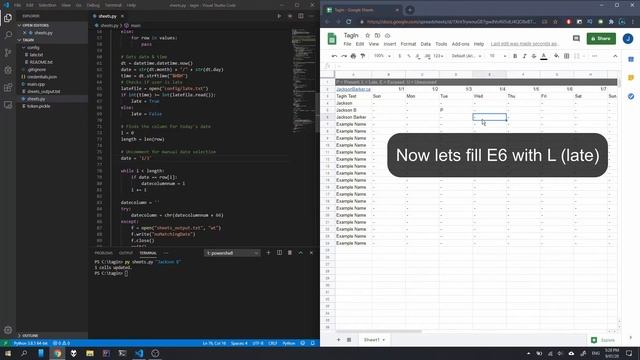
Task: Run the Python file with the play icon
Action: 279,16
